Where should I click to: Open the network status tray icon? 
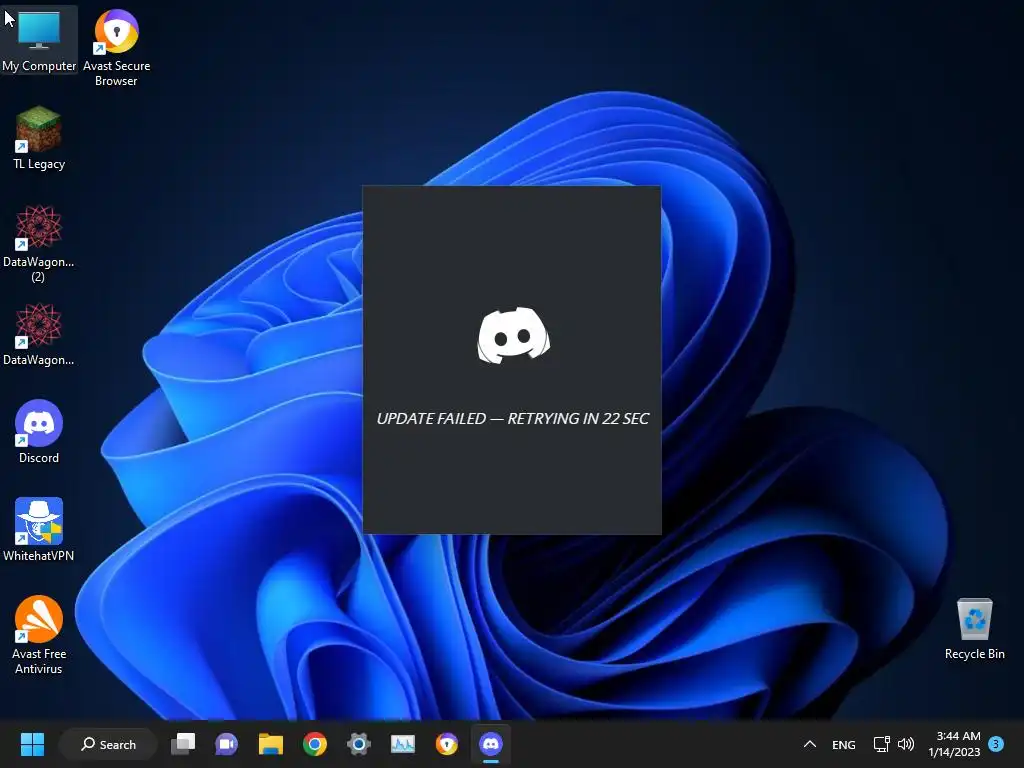point(882,744)
